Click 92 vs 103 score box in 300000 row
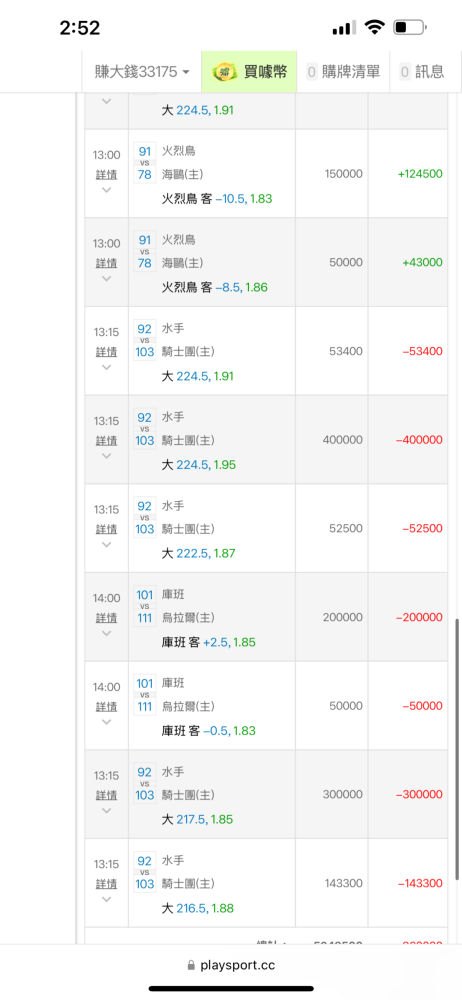Image resolution: width=462 pixels, height=1000 pixels. pyautogui.click(x=145, y=783)
